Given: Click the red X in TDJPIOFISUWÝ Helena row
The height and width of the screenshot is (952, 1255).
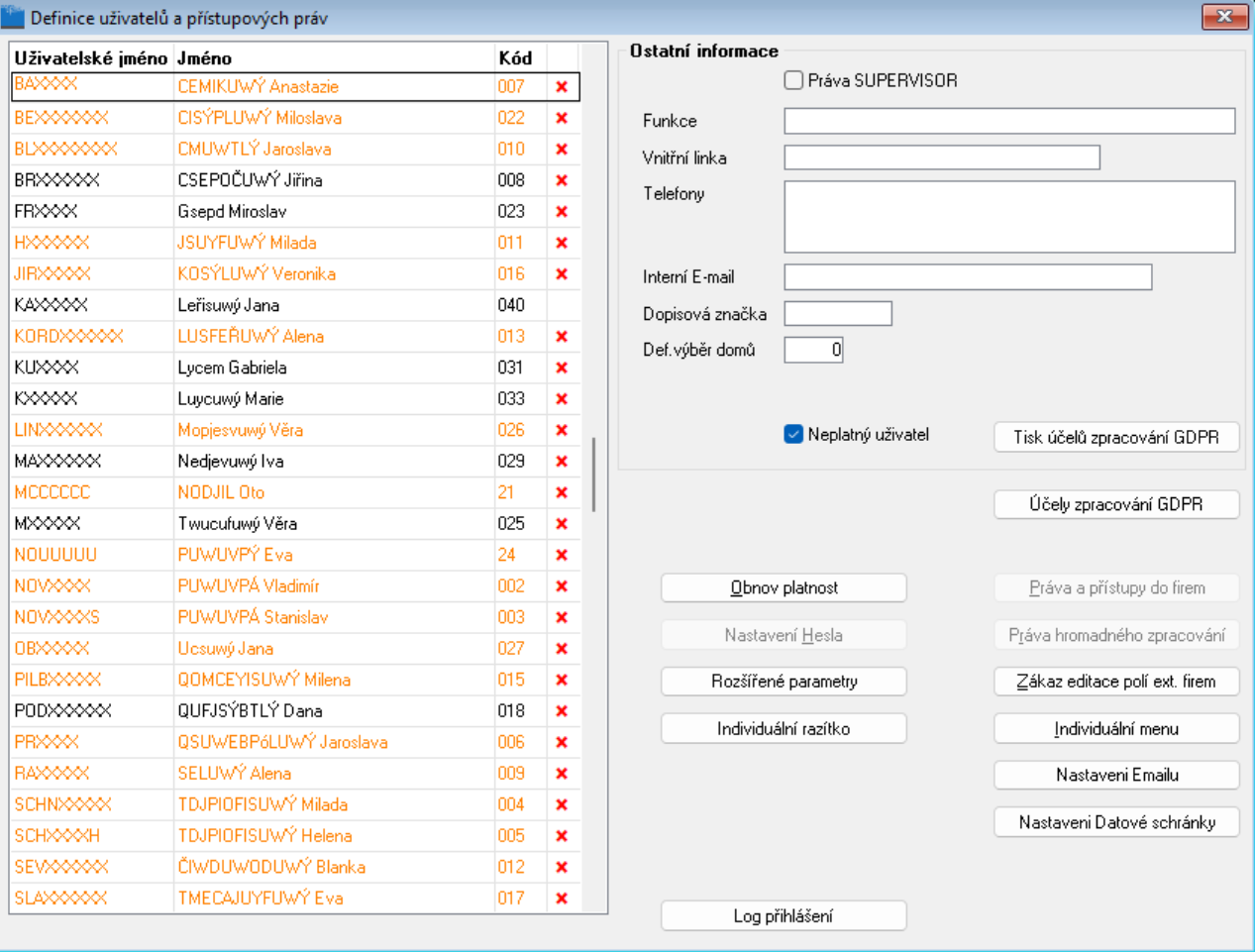Looking at the screenshot, I should pyautogui.click(x=562, y=836).
